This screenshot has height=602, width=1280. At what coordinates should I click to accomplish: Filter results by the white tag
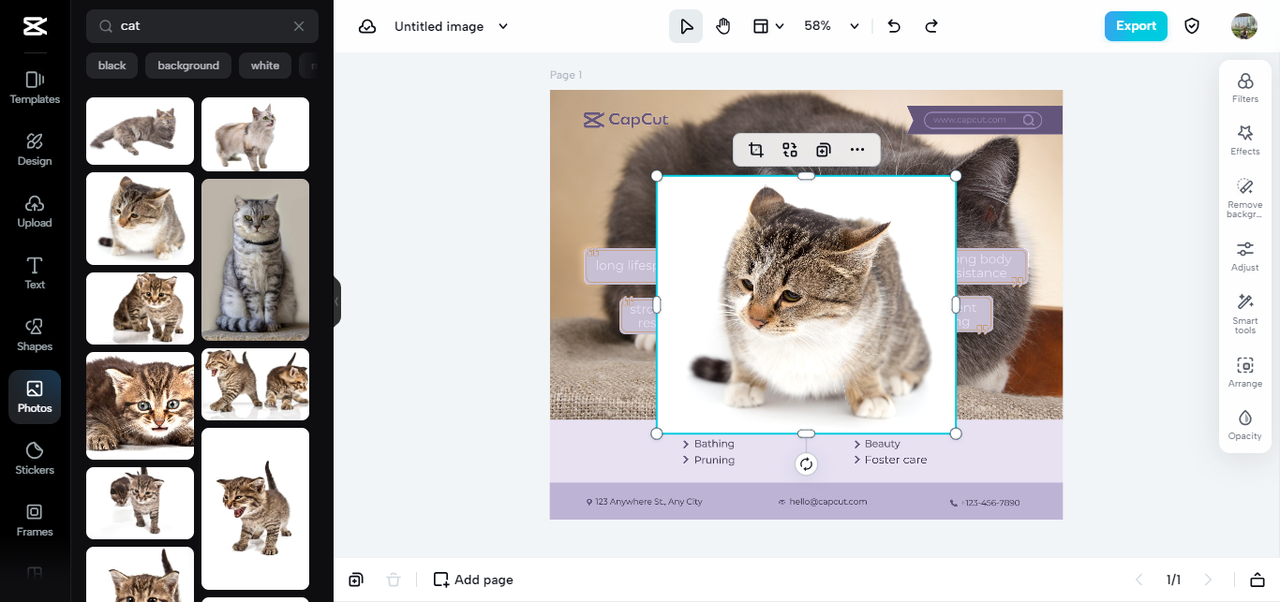point(265,66)
